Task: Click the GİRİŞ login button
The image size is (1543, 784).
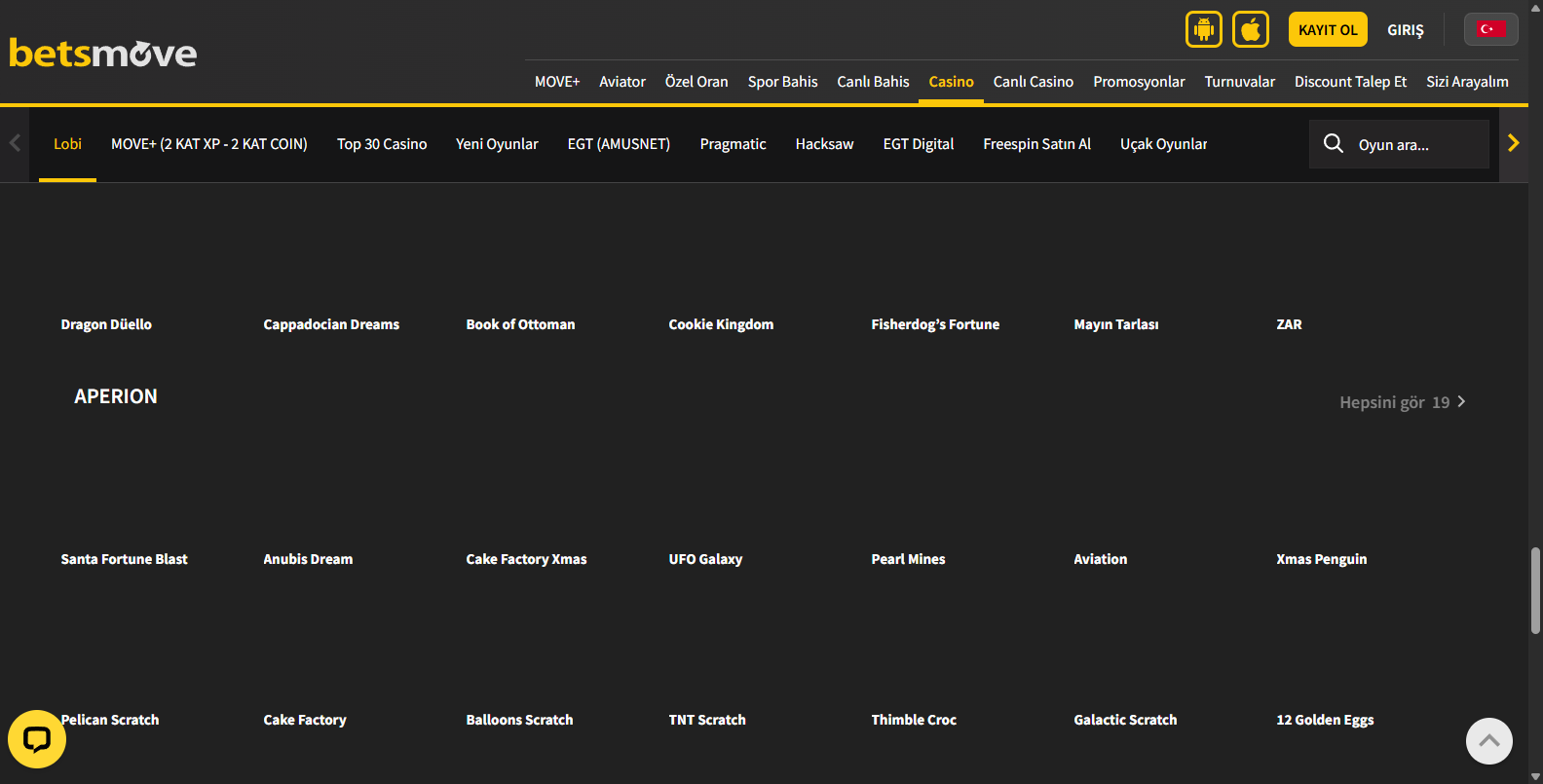Action: coord(1406,30)
